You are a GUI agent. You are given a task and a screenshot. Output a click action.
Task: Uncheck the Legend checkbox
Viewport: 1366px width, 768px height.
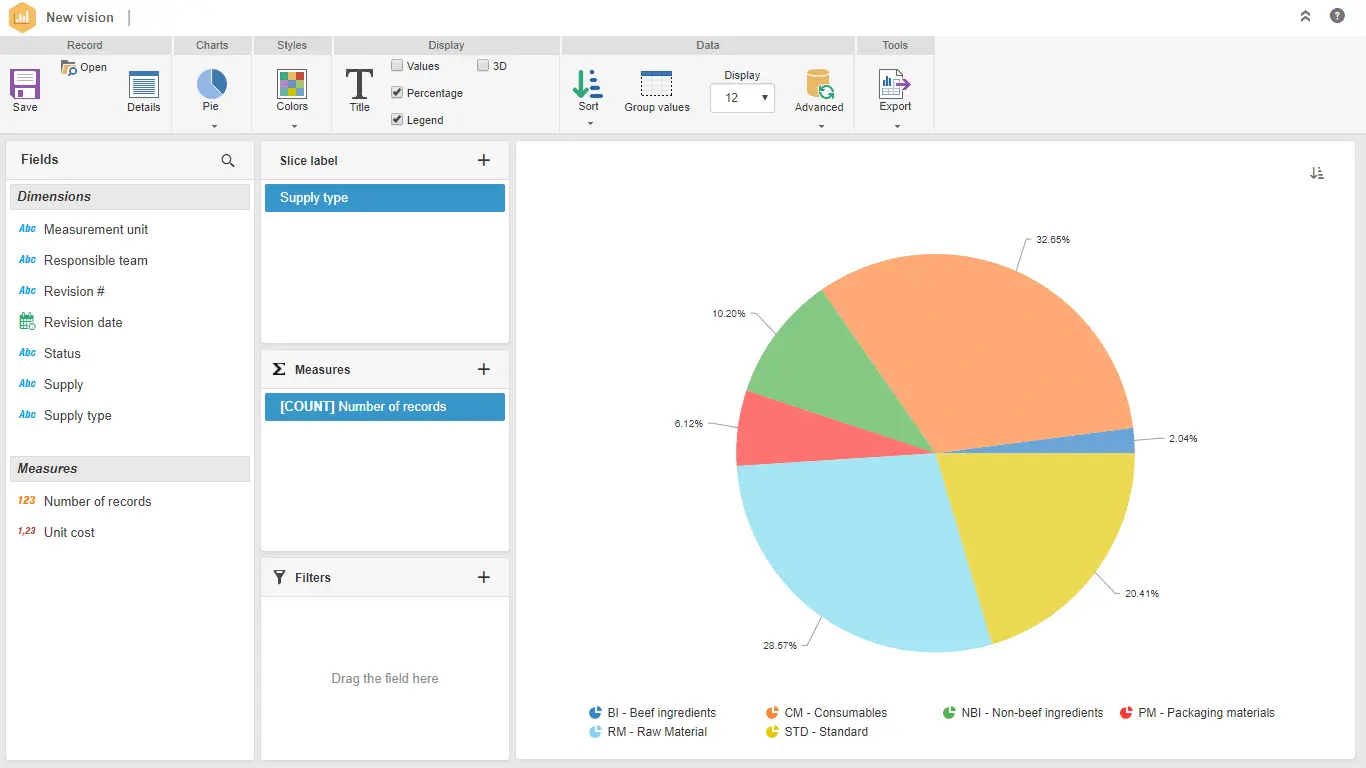(x=397, y=120)
